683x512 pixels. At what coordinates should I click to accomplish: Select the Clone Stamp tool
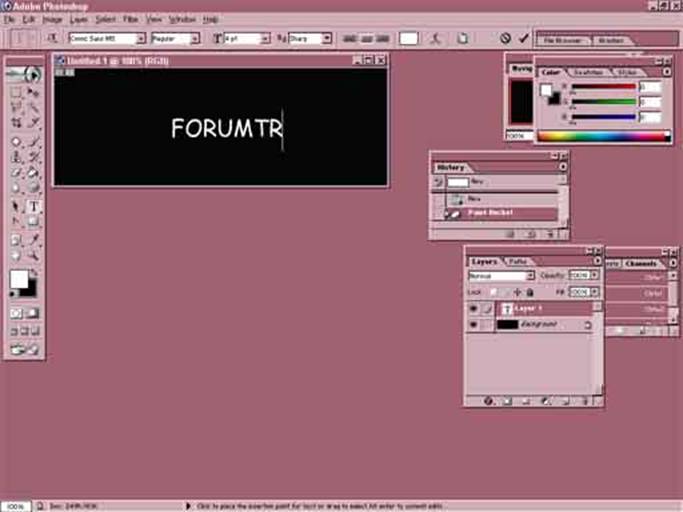[x=16, y=157]
